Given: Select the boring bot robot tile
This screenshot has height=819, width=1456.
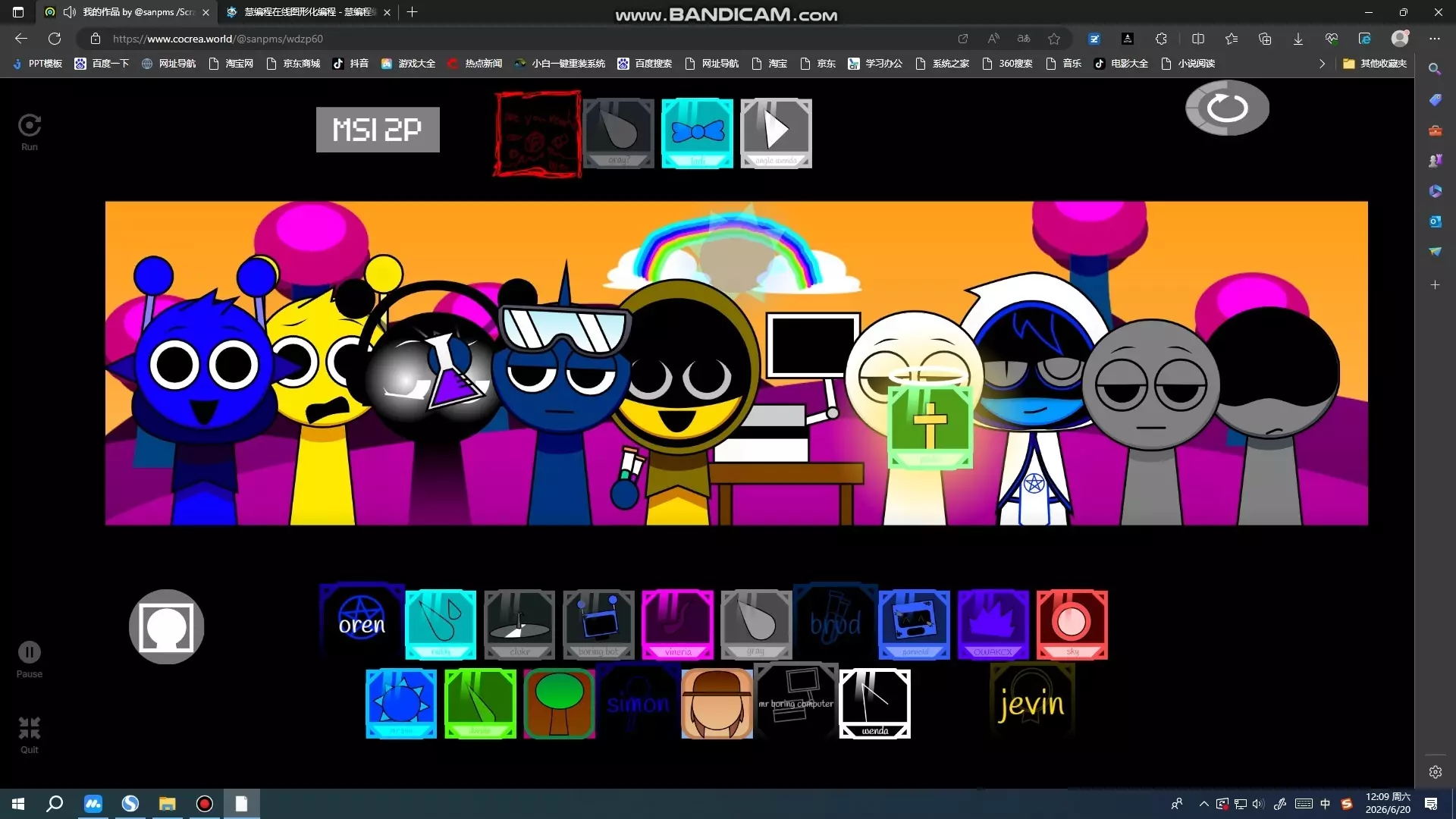Looking at the screenshot, I should coord(598,624).
